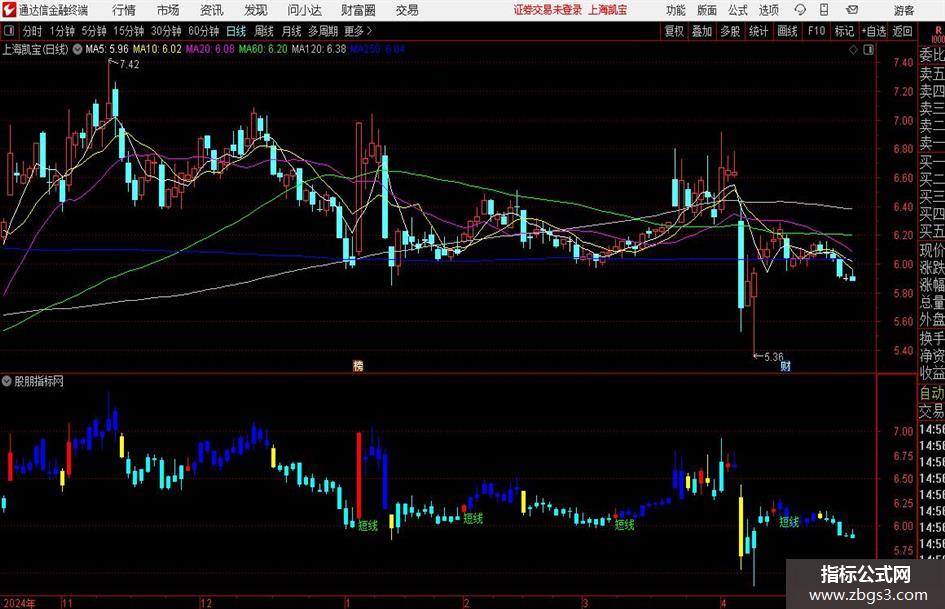Open the 资讯 menu
Screen dimensions: 945x609
pos(211,10)
